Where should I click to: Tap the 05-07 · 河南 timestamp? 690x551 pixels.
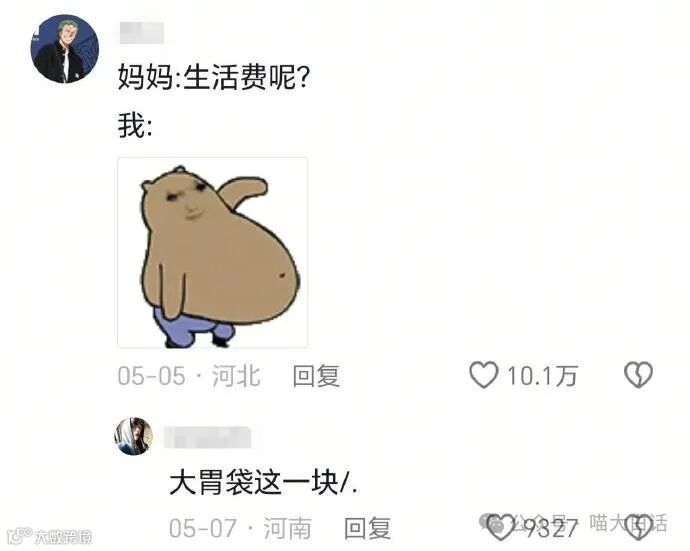click(240, 529)
